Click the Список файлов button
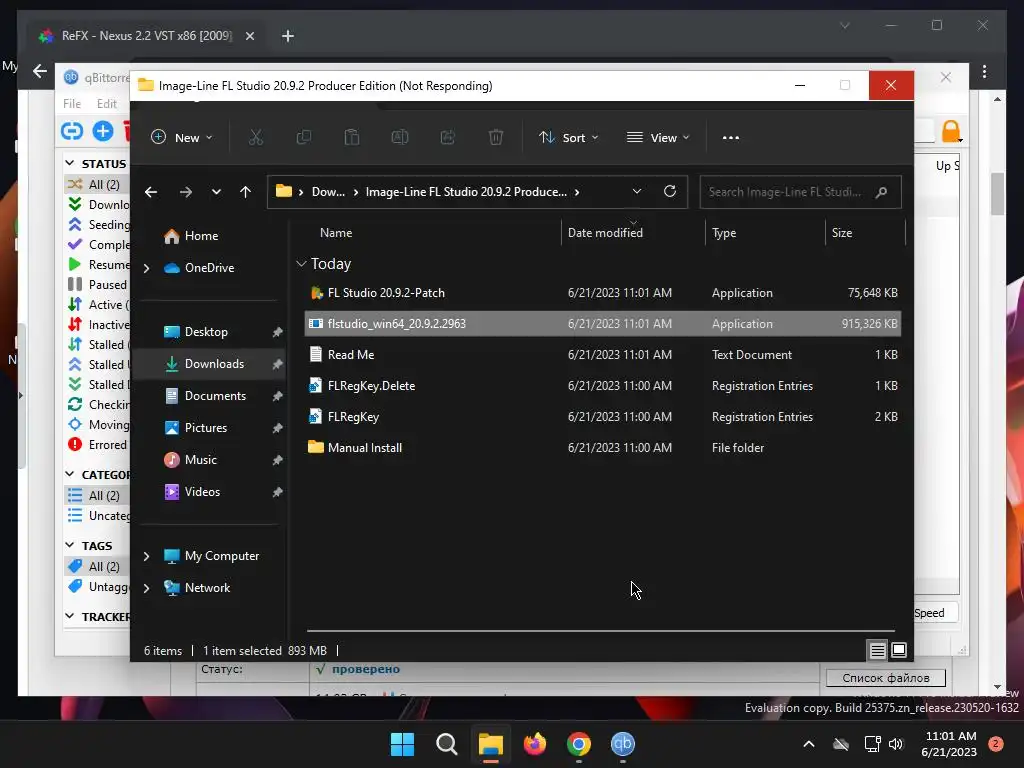Image resolution: width=1024 pixels, height=768 pixels. (886, 678)
